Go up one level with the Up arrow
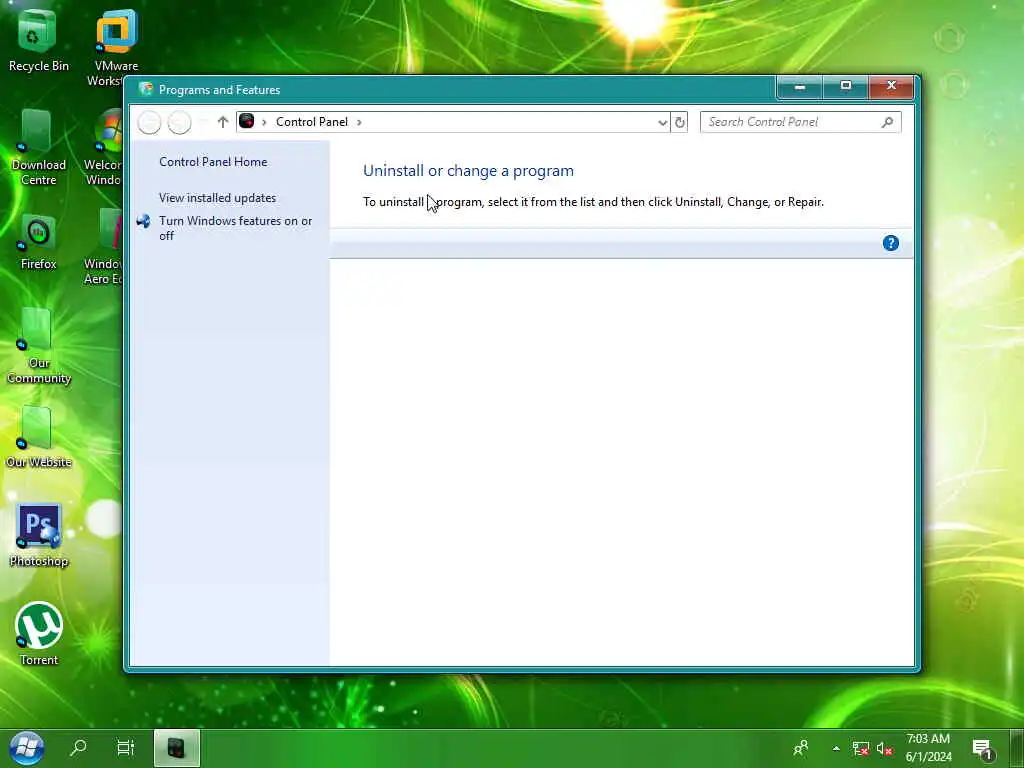The width and height of the screenshot is (1024, 768). coord(223,122)
